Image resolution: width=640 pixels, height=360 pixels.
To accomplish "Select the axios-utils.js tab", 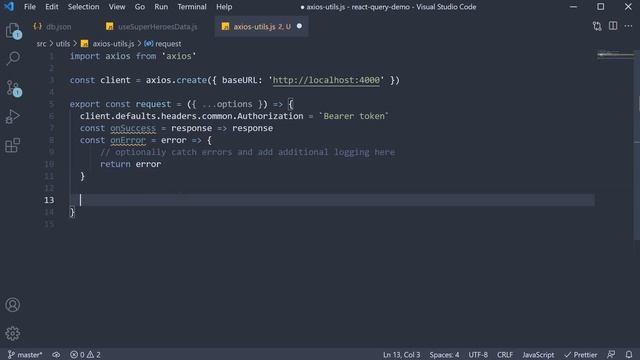I will (262, 27).
